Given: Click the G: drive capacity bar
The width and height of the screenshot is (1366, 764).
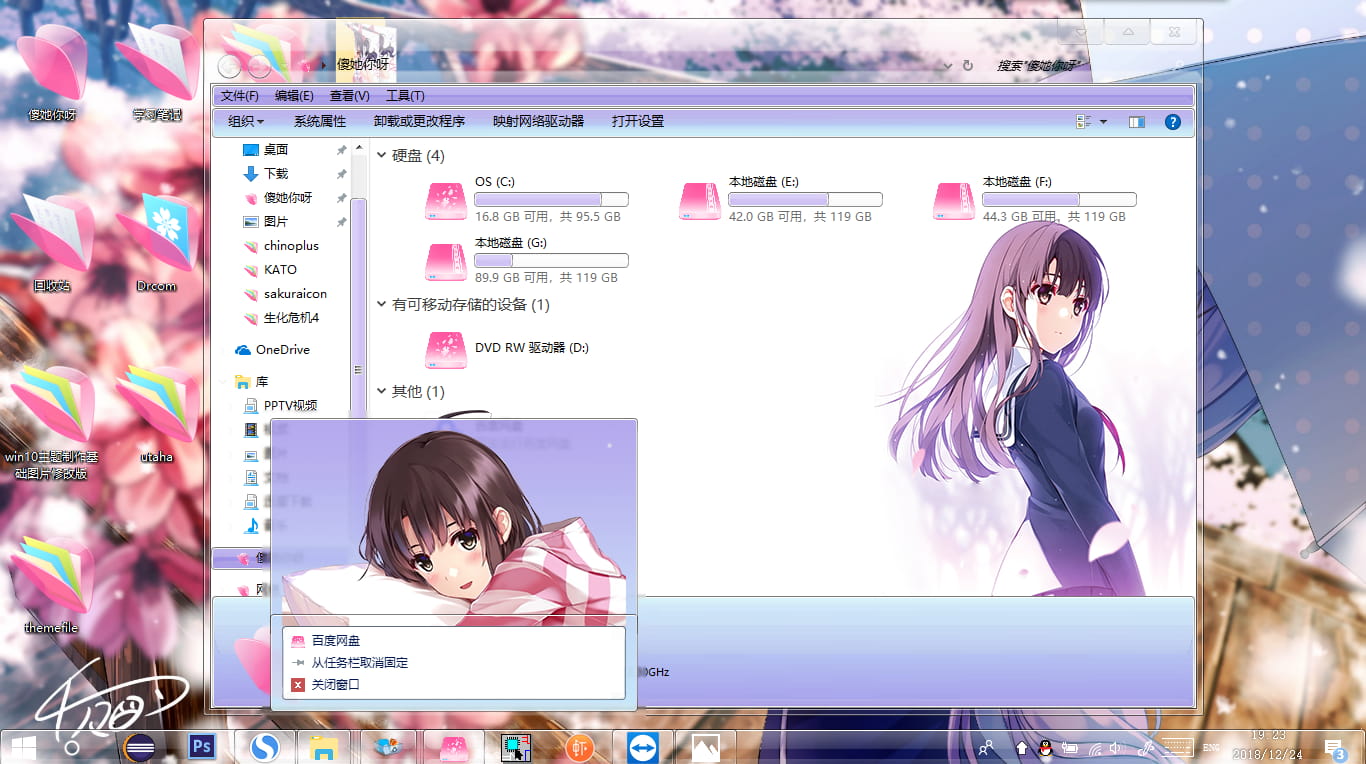Looking at the screenshot, I should point(550,260).
